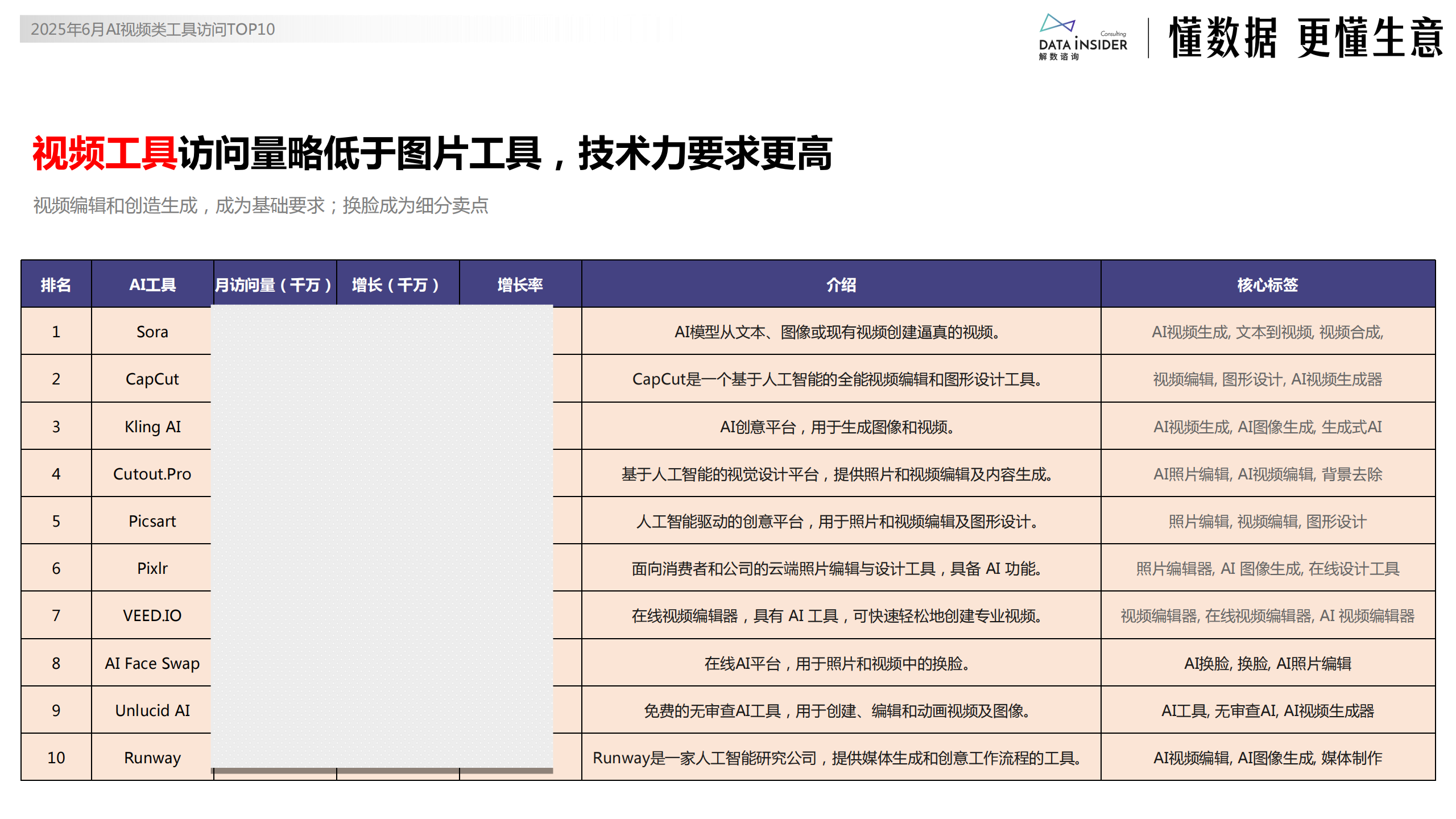Select the 'AI Face Swap' tool cell
Screen dimensions: 1456x819
[x=152, y=663]
